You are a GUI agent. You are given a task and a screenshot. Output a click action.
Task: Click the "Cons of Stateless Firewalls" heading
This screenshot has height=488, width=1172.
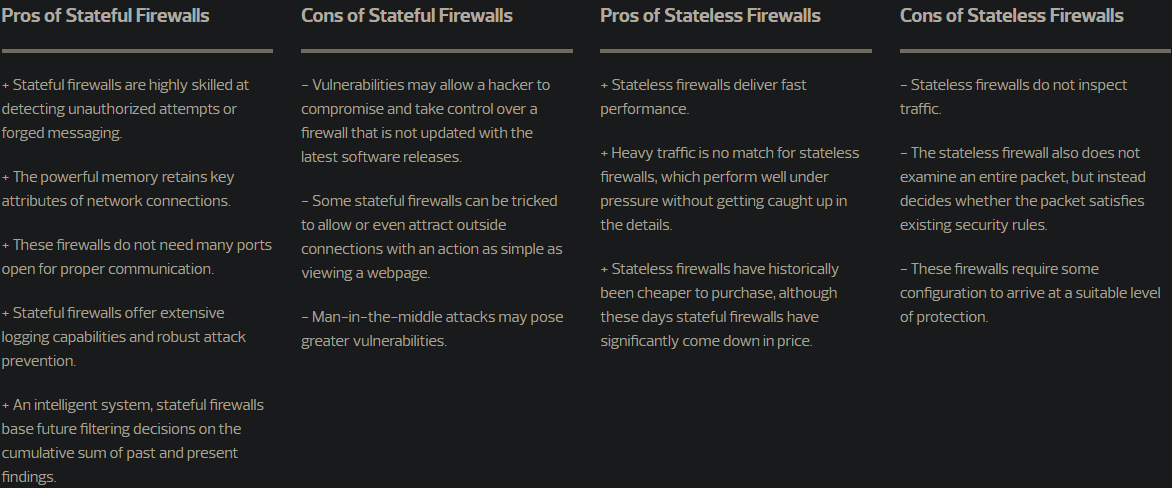1011,16
